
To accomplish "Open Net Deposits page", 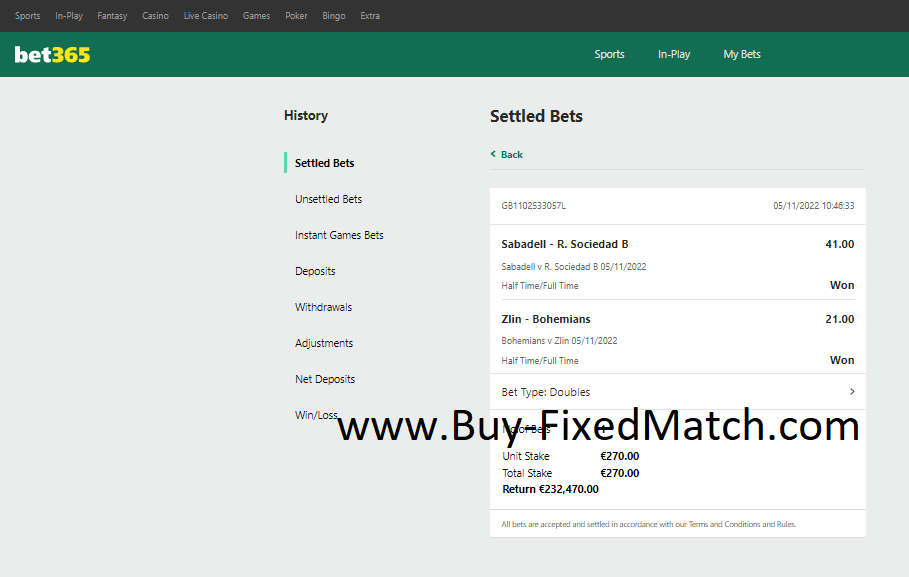I will click(325, 379).
